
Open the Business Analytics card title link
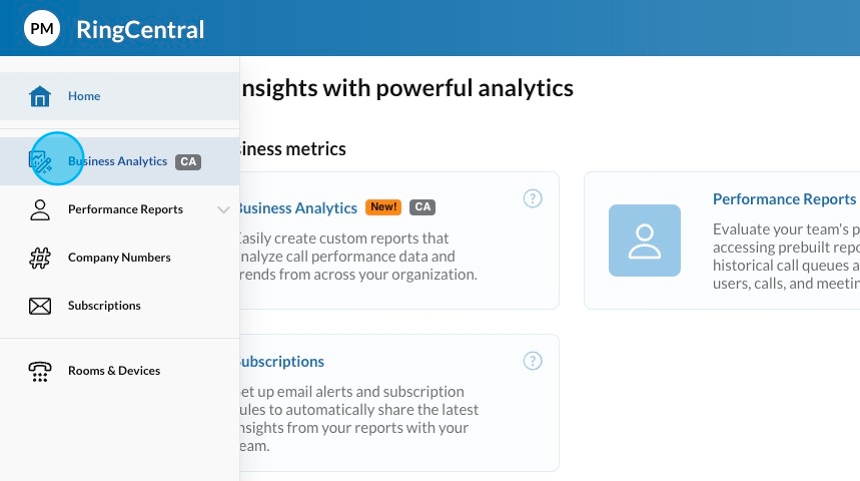tap(298, 208)
